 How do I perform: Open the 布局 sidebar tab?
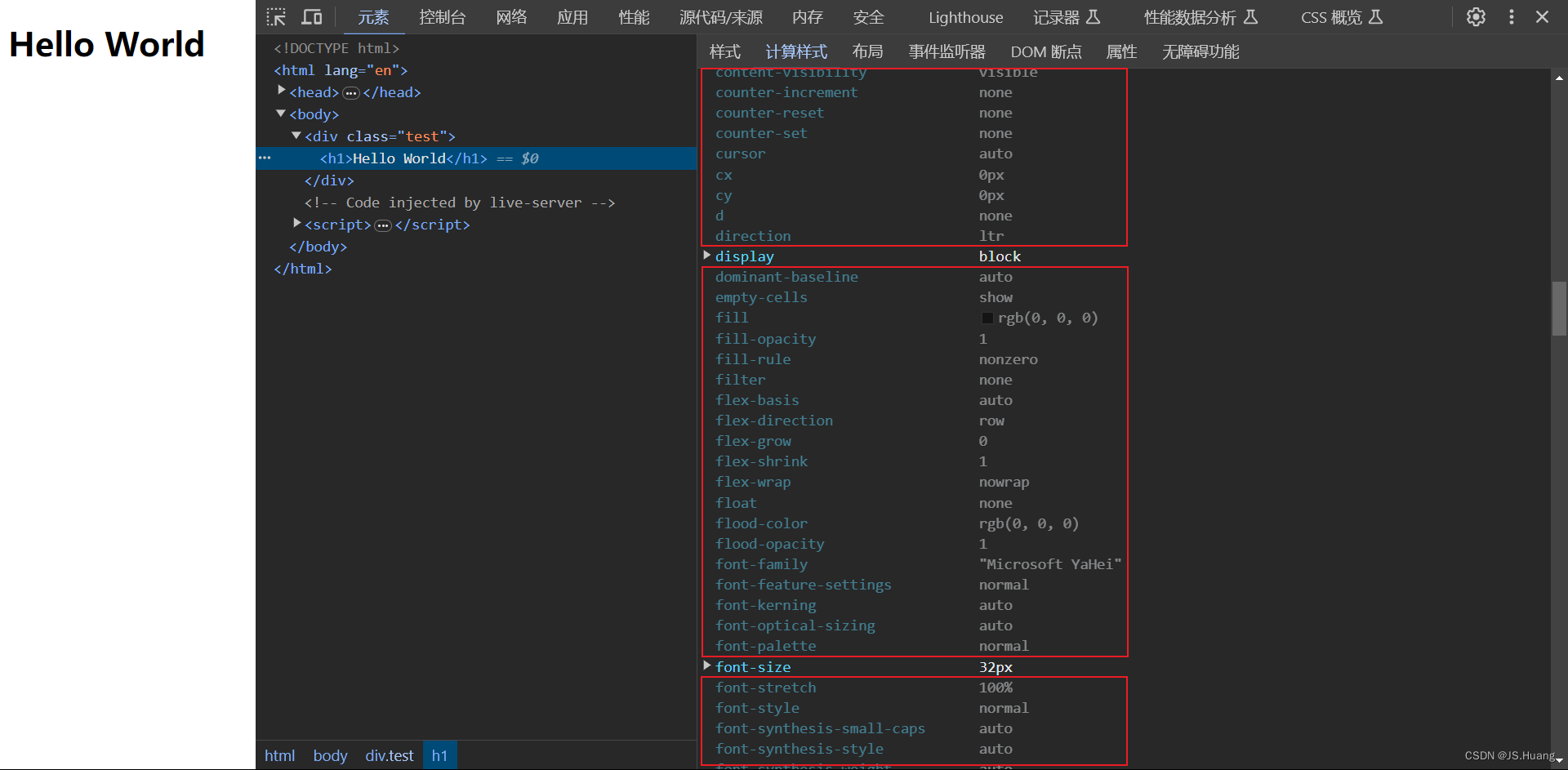[x=867, y=52]
